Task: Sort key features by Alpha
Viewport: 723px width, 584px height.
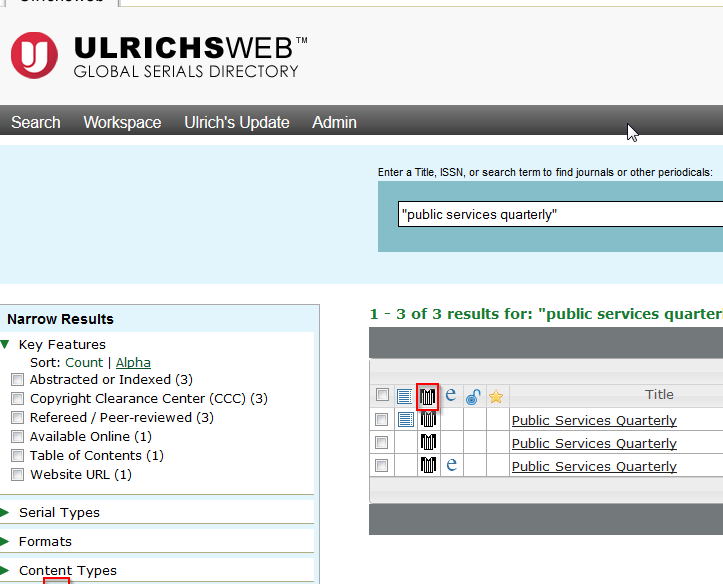Action: 133,363
